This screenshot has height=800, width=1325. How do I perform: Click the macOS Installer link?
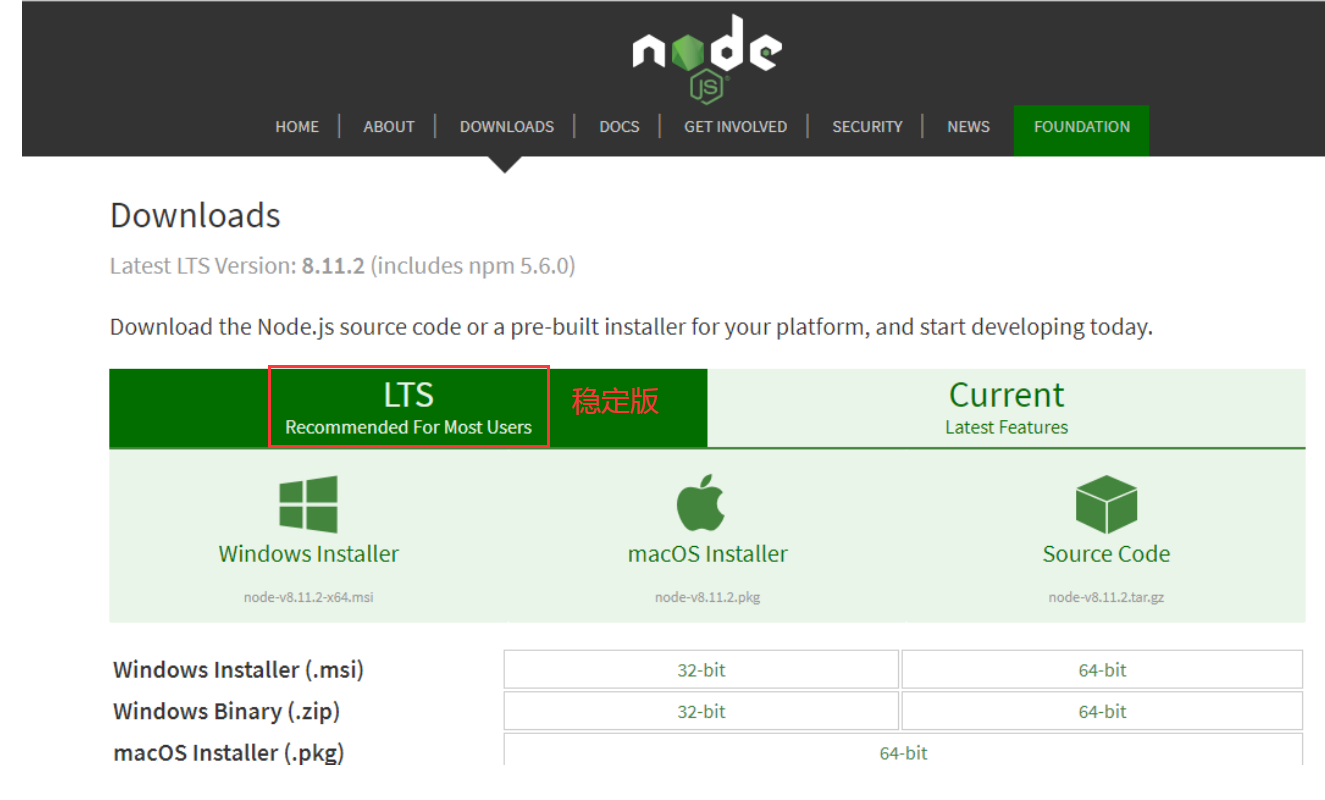707,554
